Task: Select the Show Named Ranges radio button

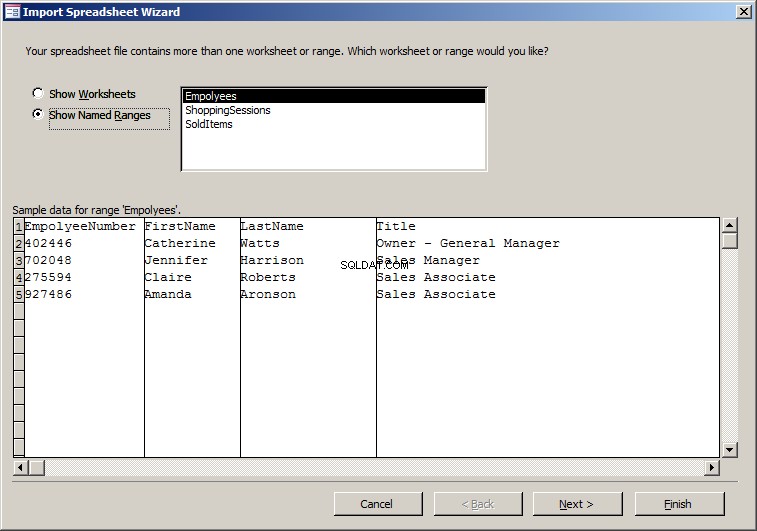Action: click(38, 114)
